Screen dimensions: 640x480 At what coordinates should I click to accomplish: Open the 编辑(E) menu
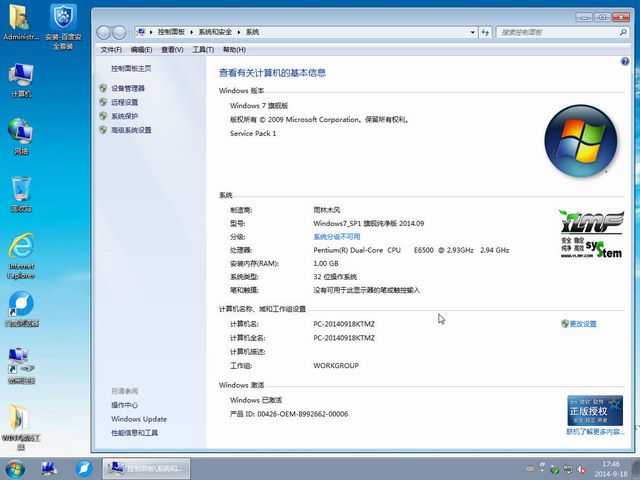point(141,50)
